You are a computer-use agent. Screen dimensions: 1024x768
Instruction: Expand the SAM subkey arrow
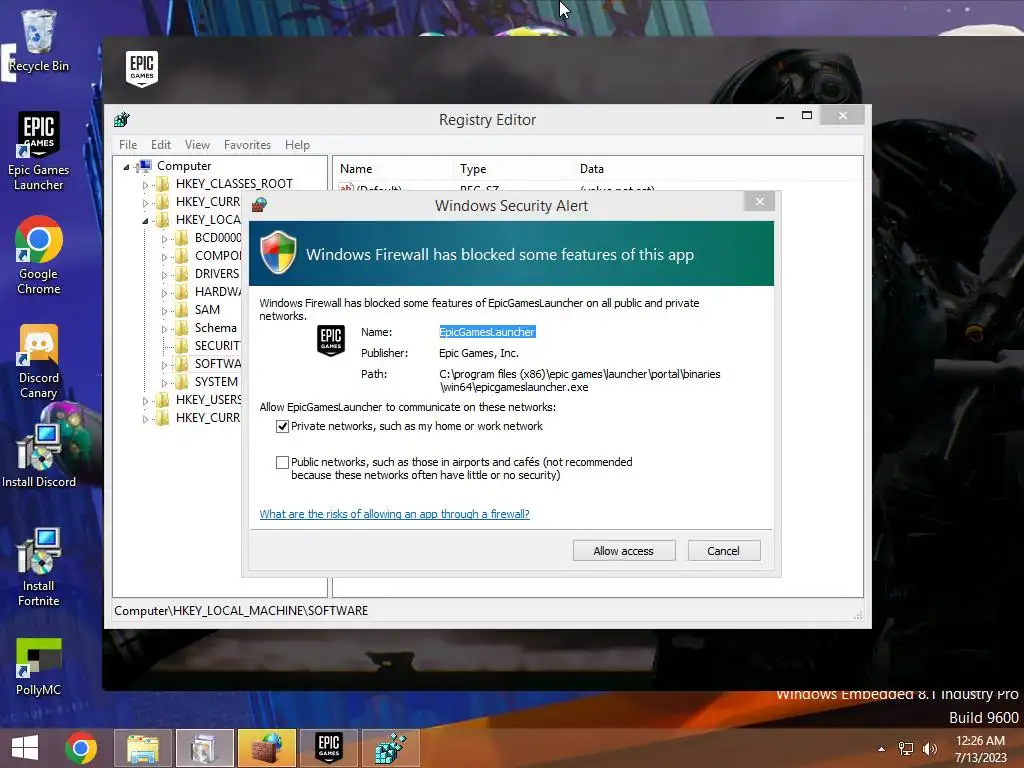tap(164, 311)
